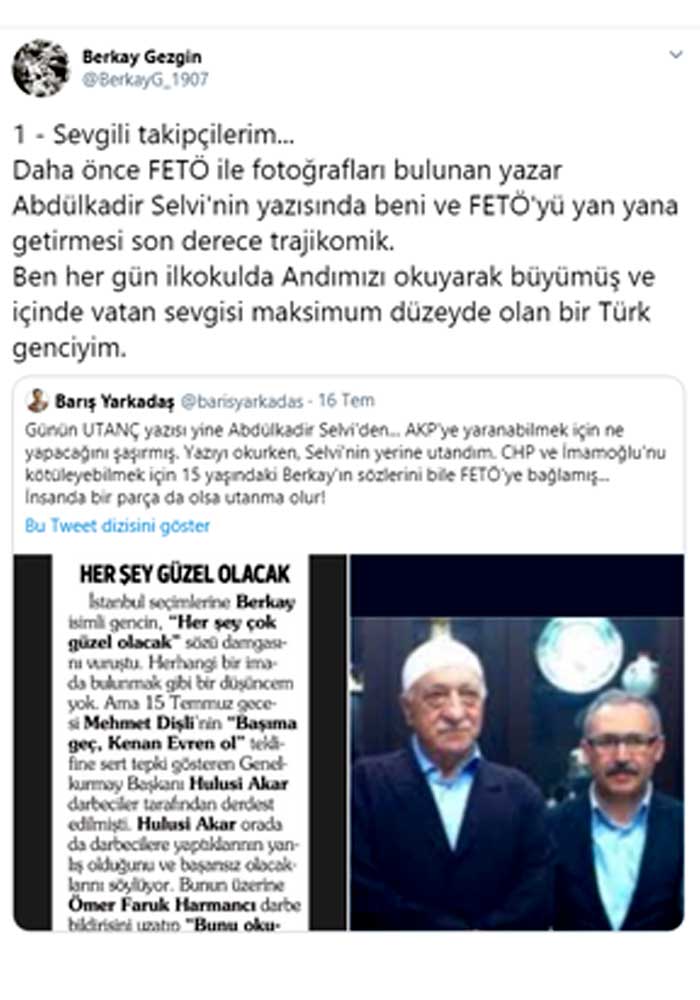
Task: Click "Bu Tweet dizisini göster" link
Action: (x=117, y=526)
